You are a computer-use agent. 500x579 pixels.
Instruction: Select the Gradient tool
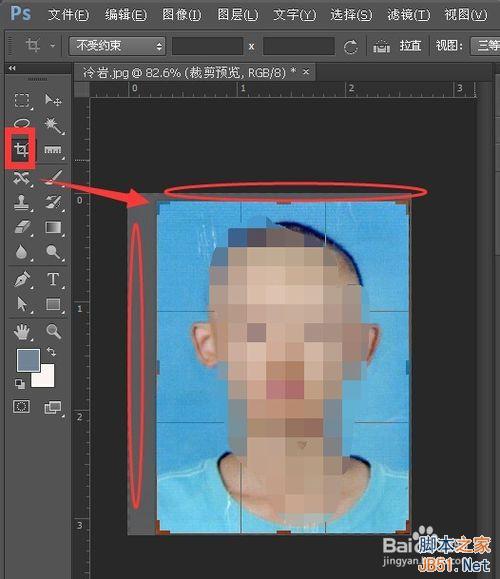pyautogui.click(x=53, y=227)
